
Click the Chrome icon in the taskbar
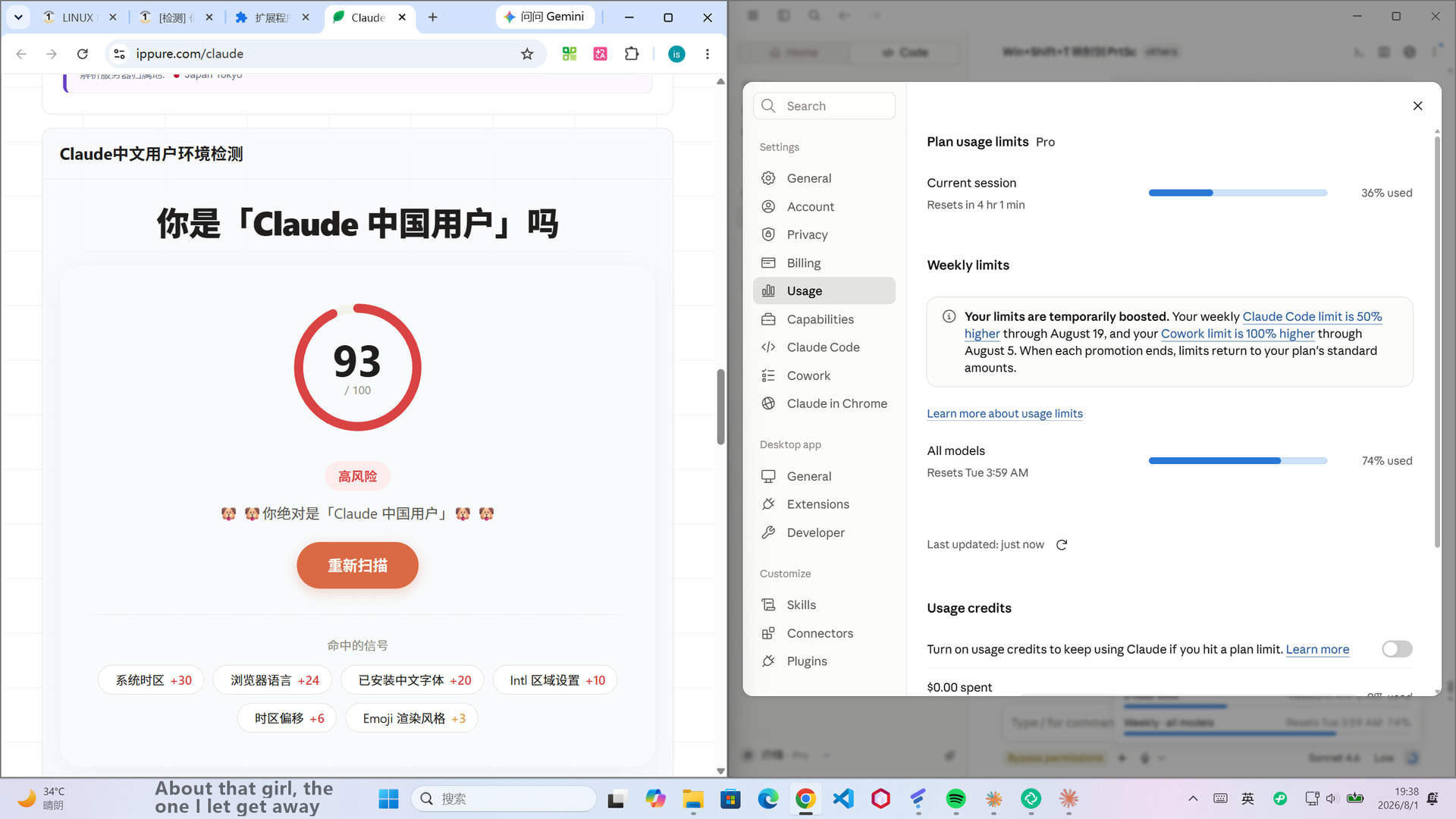coord(805,799)
